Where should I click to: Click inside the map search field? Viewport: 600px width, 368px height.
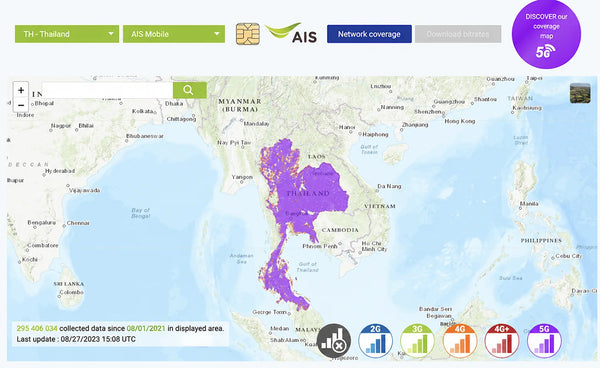(107, 90)
